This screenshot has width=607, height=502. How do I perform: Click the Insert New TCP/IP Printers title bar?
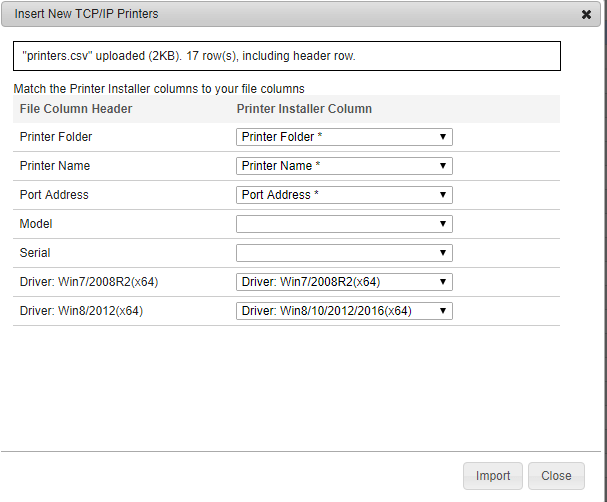pyautogui.click(x=301, y=14)
